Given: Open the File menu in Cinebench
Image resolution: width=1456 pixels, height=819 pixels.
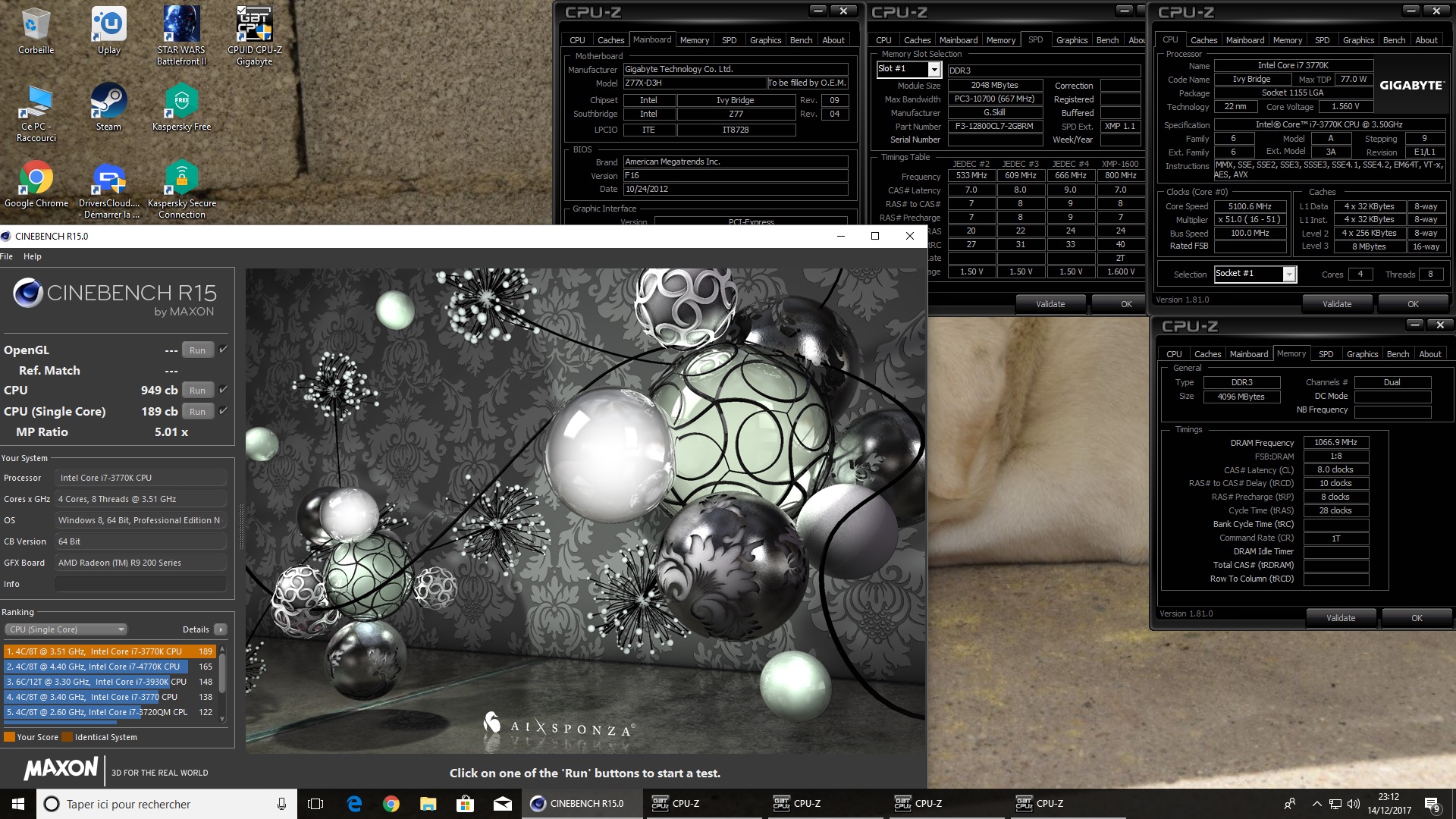Looking at the screenshot, I should (x=7, y=256).
